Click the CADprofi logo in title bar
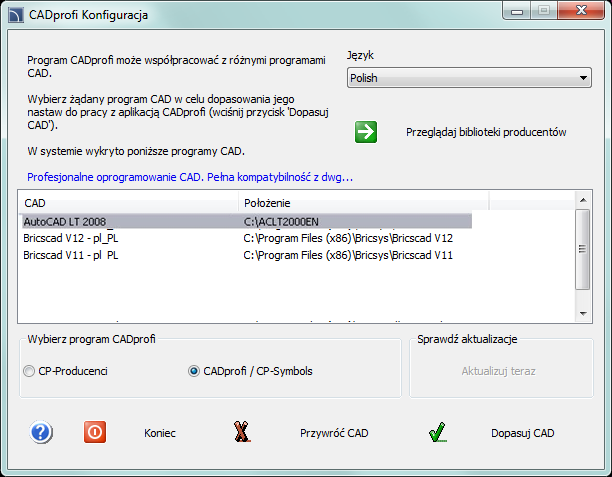 point(16,15)
